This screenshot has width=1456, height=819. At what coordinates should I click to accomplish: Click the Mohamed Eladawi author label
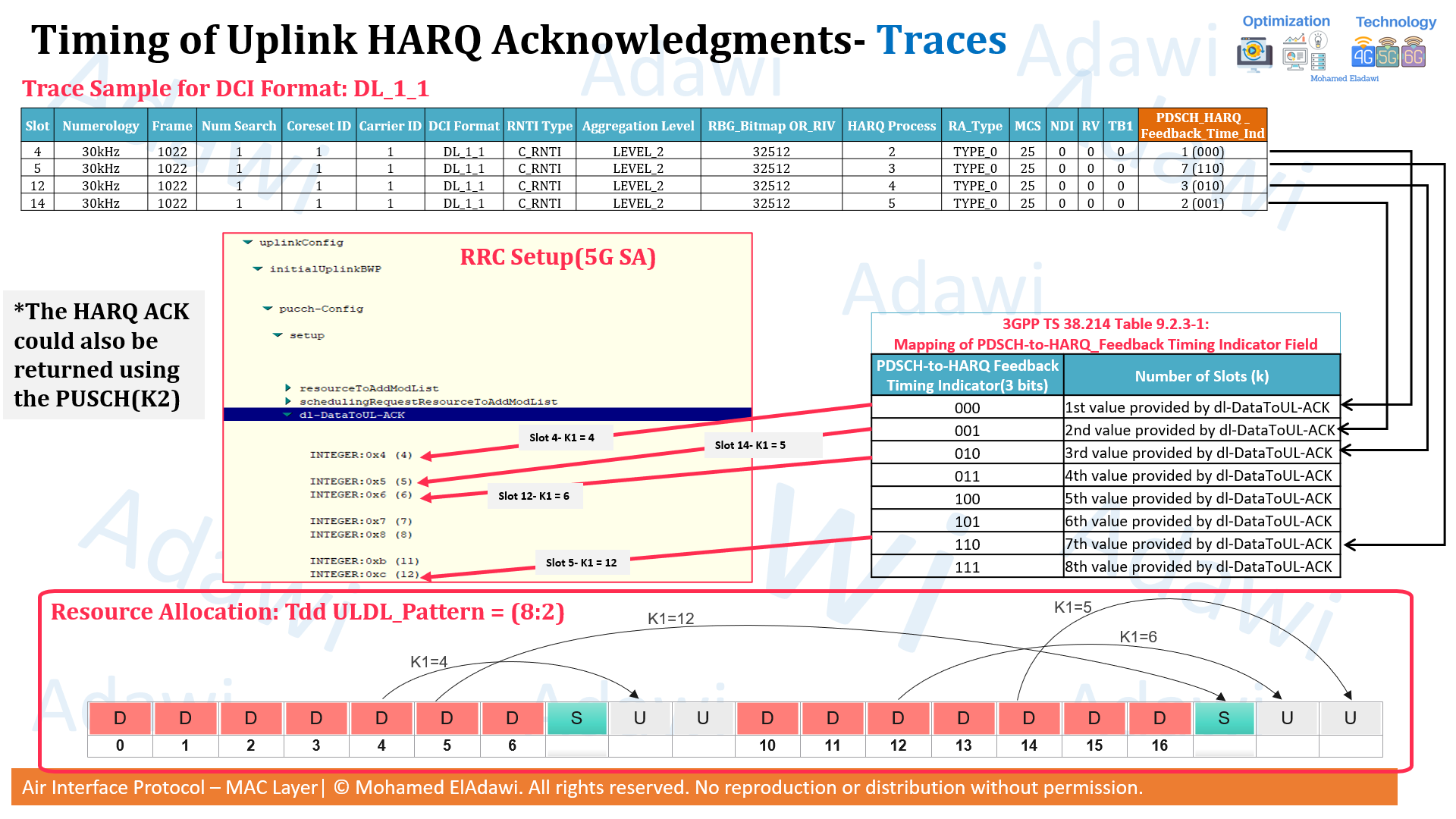point(1344,78)
